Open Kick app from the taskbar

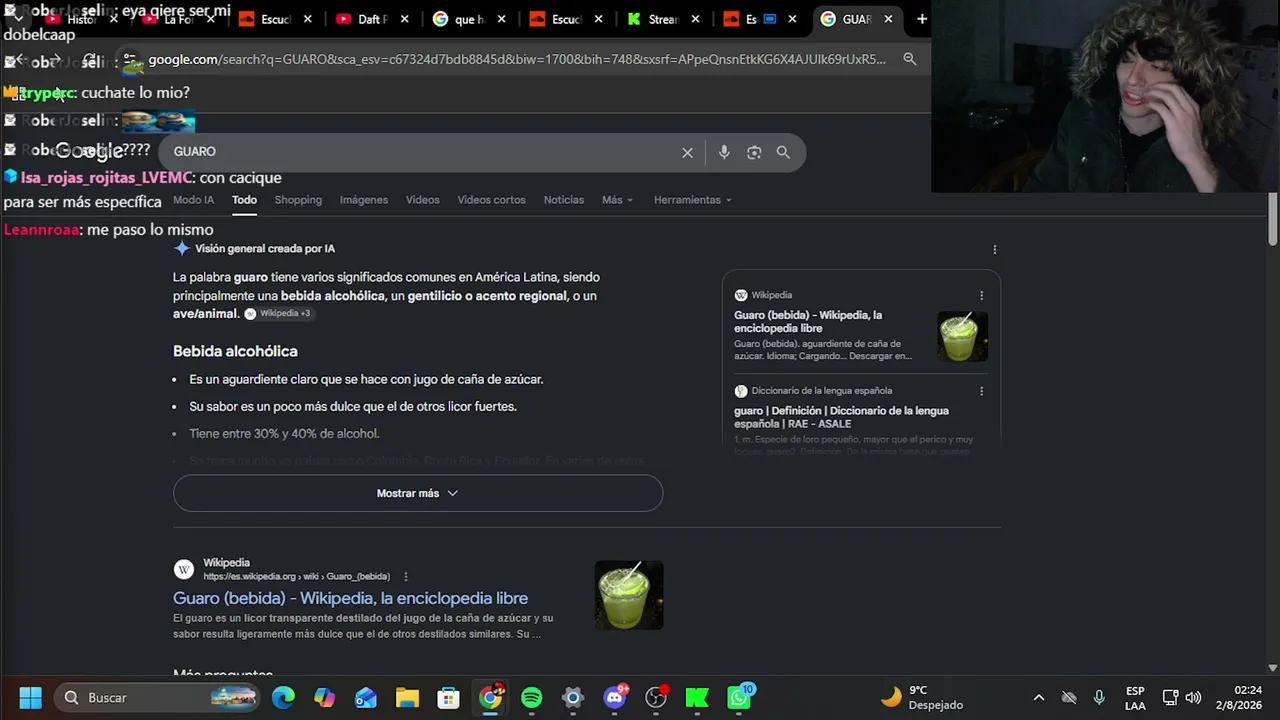[697, 697]
